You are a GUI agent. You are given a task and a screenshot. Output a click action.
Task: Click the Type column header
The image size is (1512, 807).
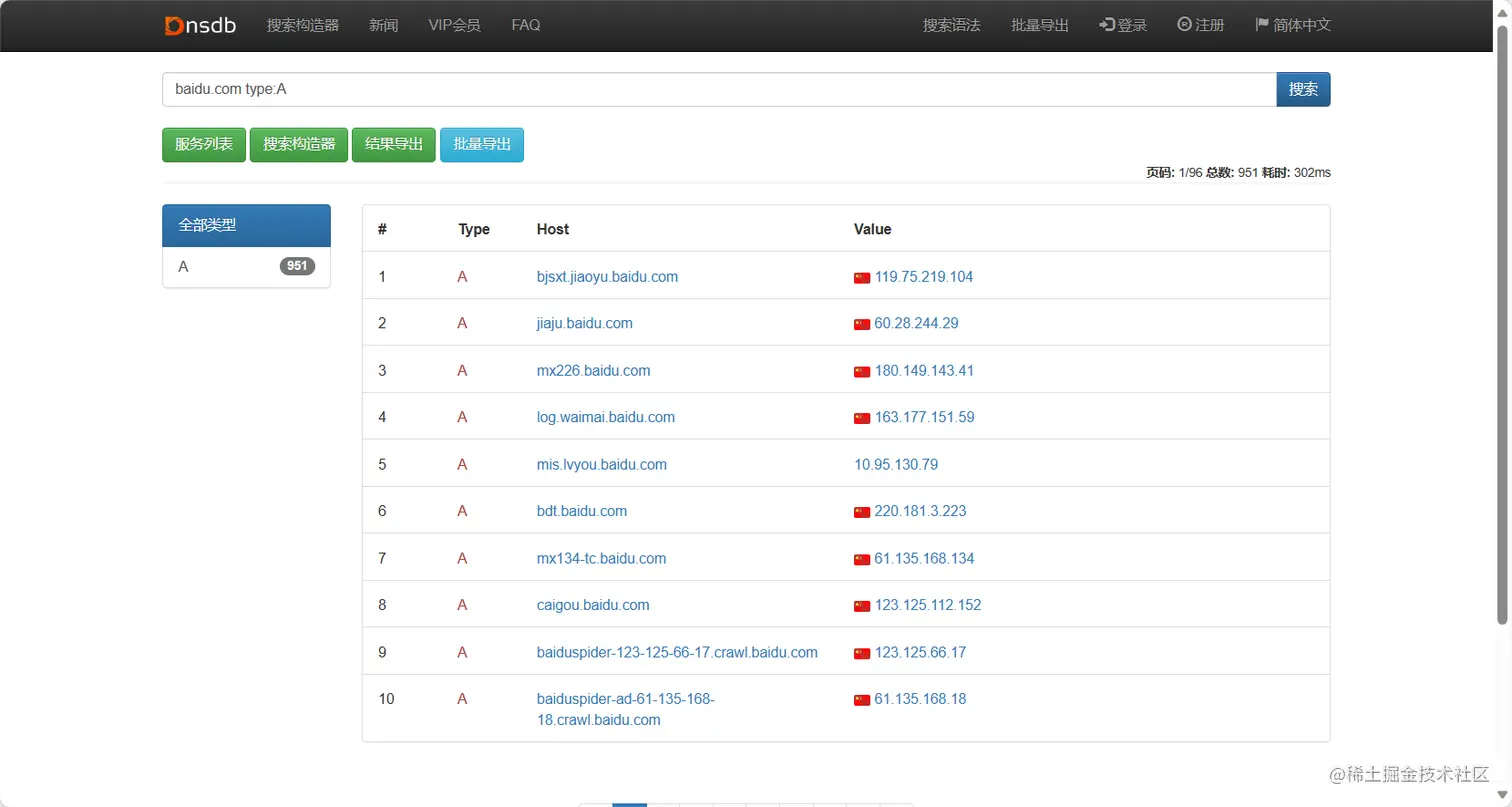[x=474, y=229]
